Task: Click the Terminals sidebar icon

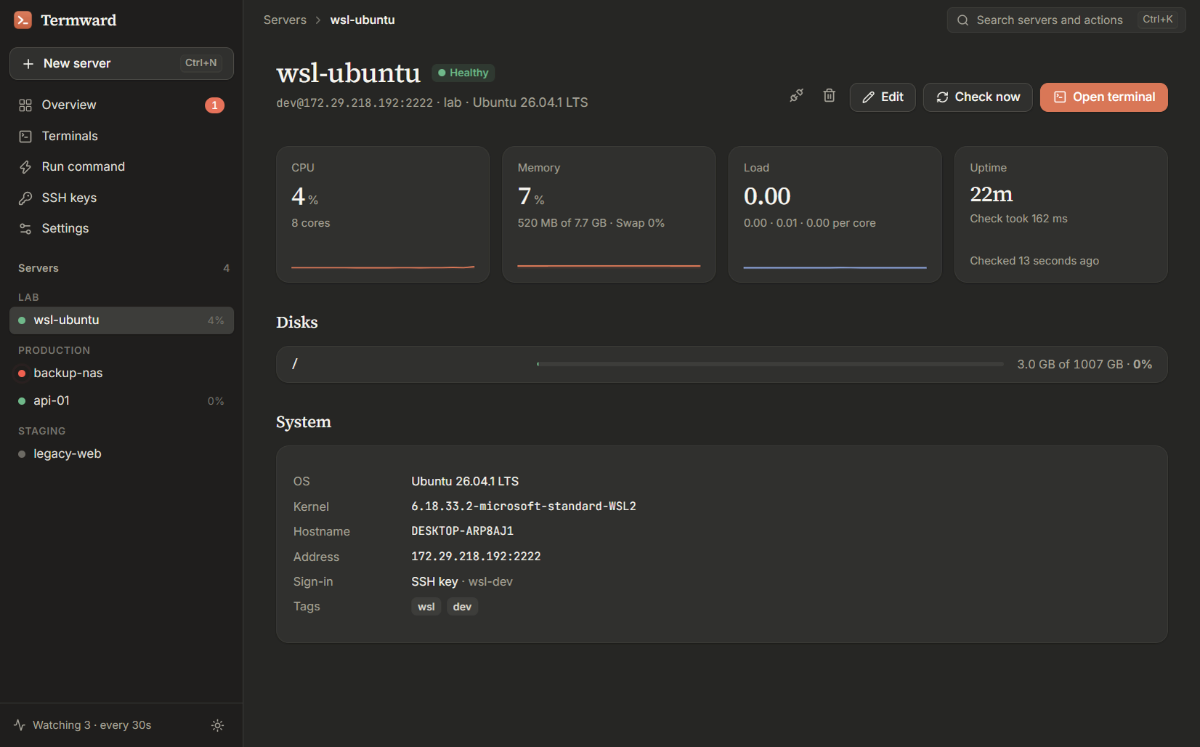Action: (x=26, y=136)
